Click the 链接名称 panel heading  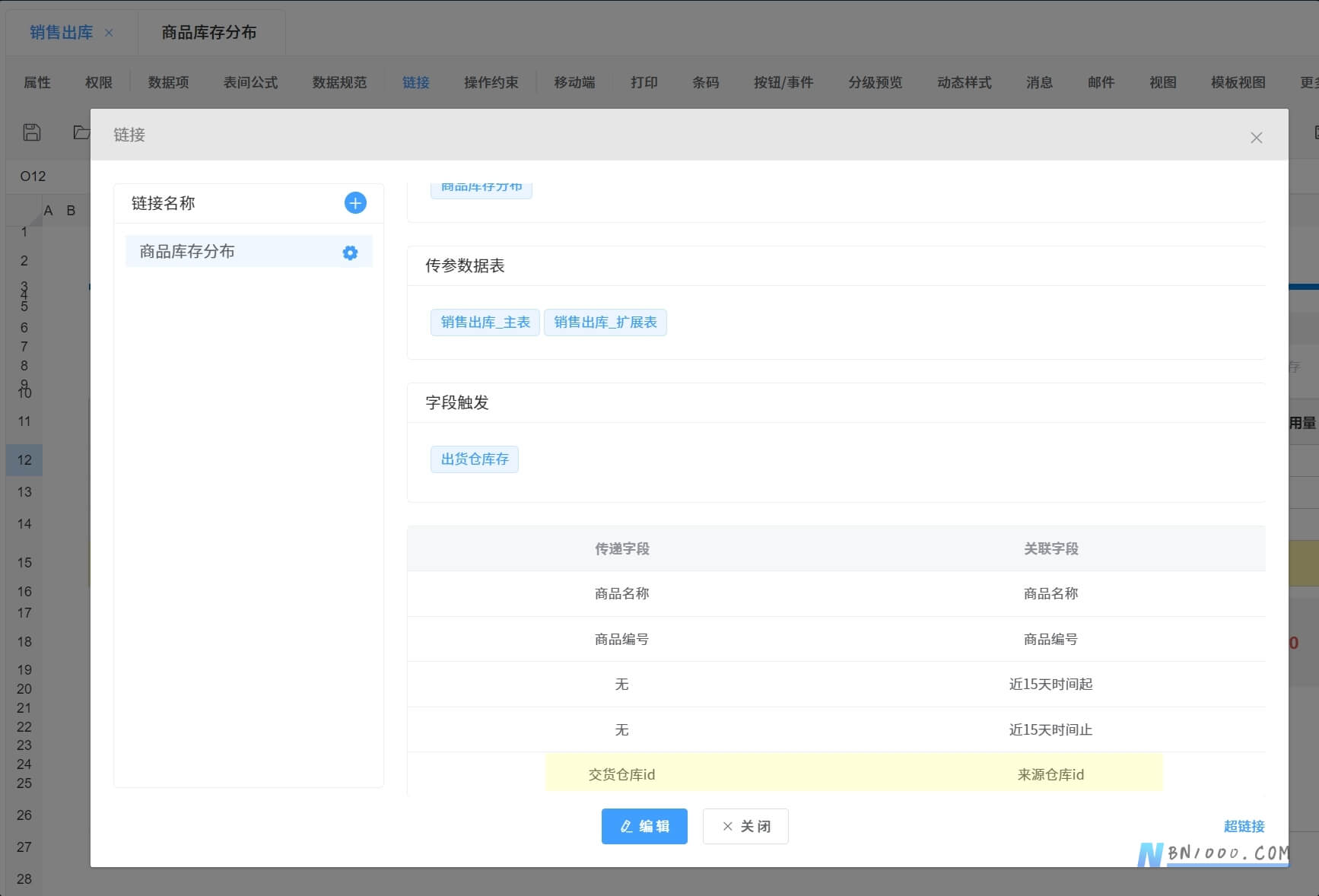[164, 203]
